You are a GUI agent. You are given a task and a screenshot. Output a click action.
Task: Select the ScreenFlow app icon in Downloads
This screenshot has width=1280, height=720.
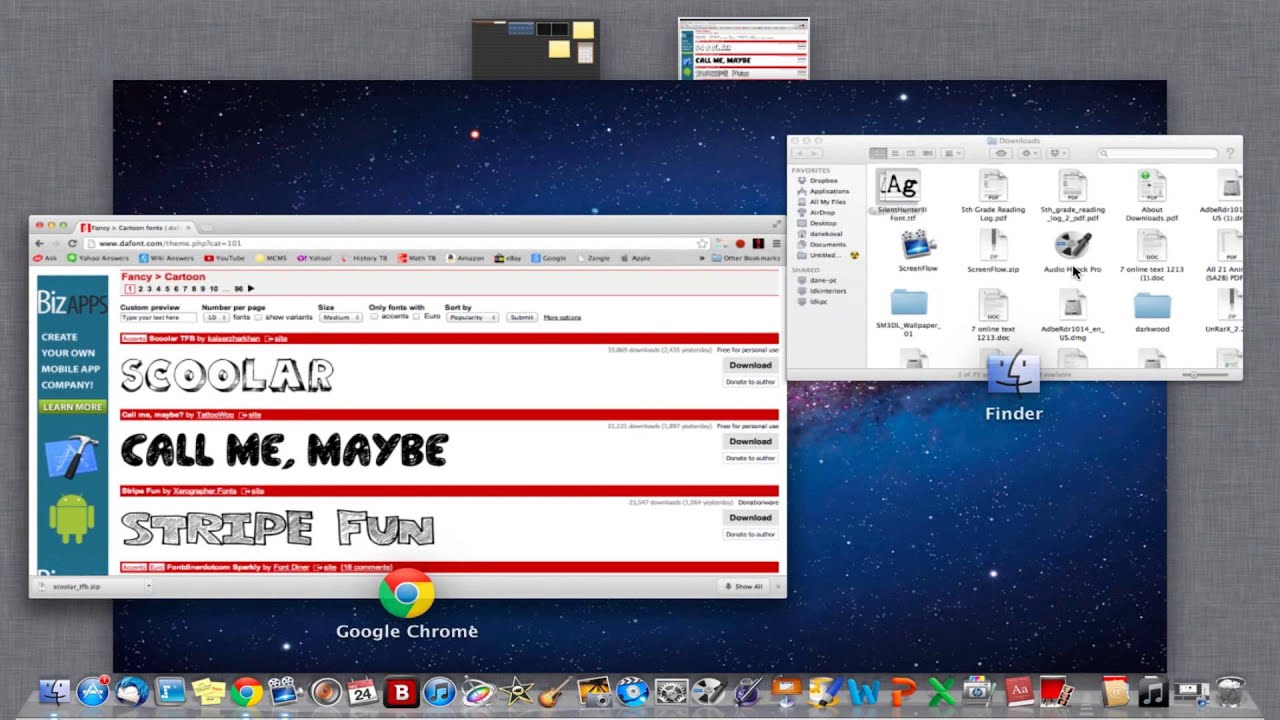[918, 251]
